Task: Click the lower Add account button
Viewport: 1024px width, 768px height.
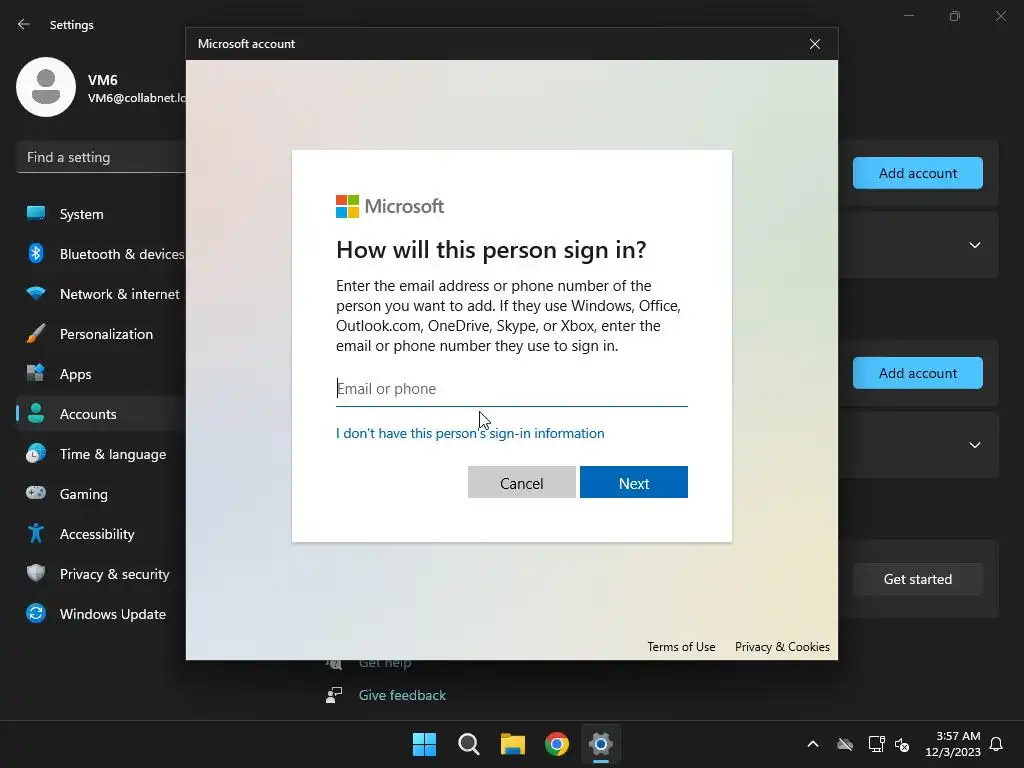Action: coord(918,373)
